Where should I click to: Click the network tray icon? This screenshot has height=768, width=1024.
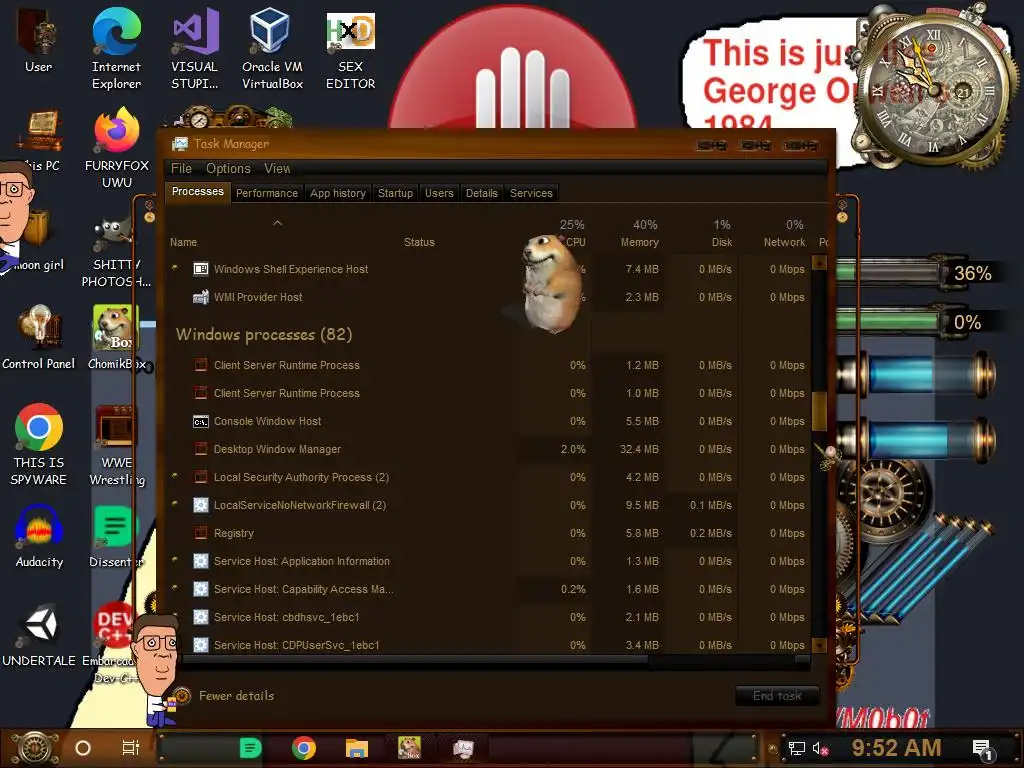796,748
